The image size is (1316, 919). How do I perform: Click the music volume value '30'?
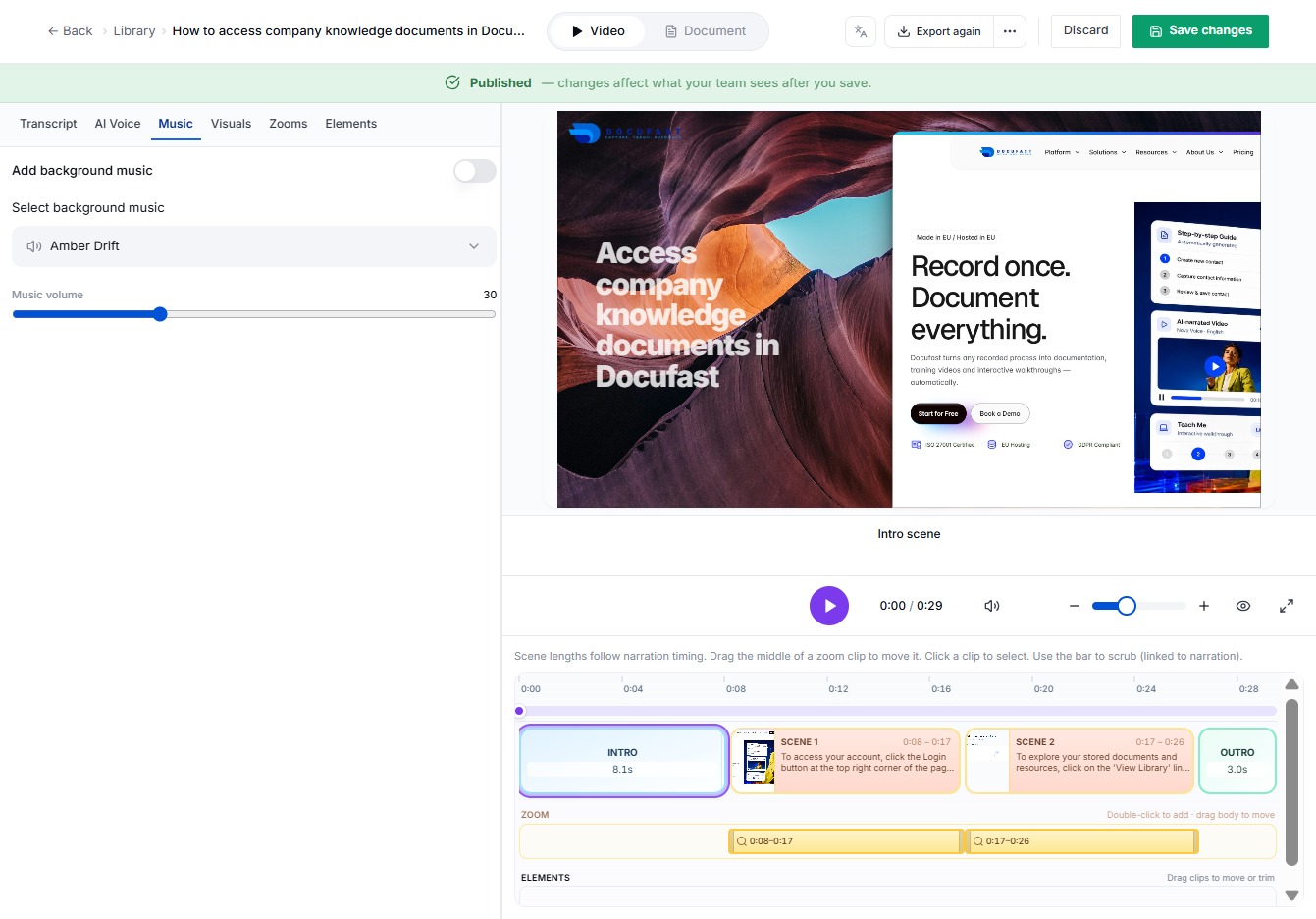click(x=490, y=295)
